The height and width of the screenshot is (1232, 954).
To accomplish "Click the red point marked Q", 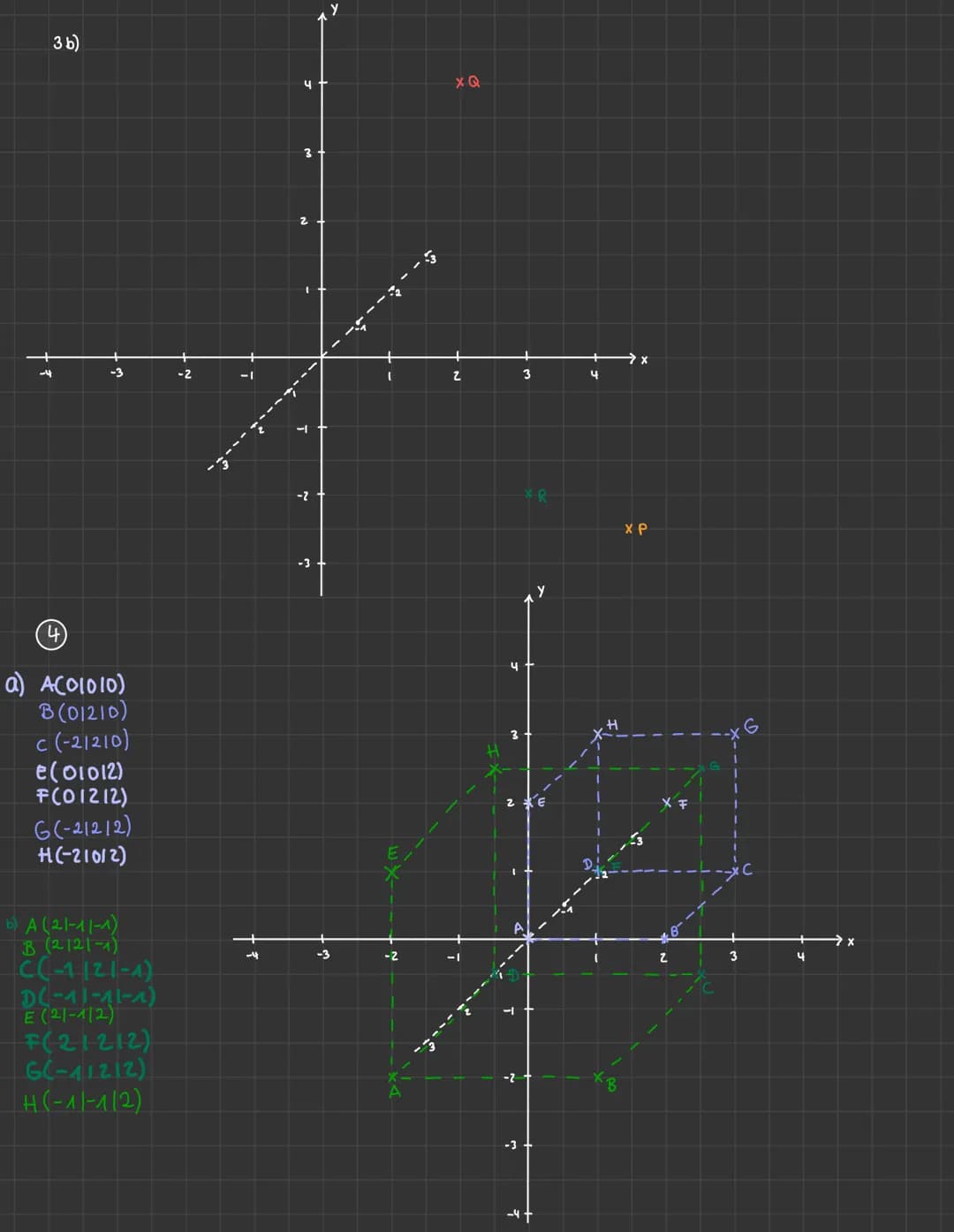I will pos(461,82).
